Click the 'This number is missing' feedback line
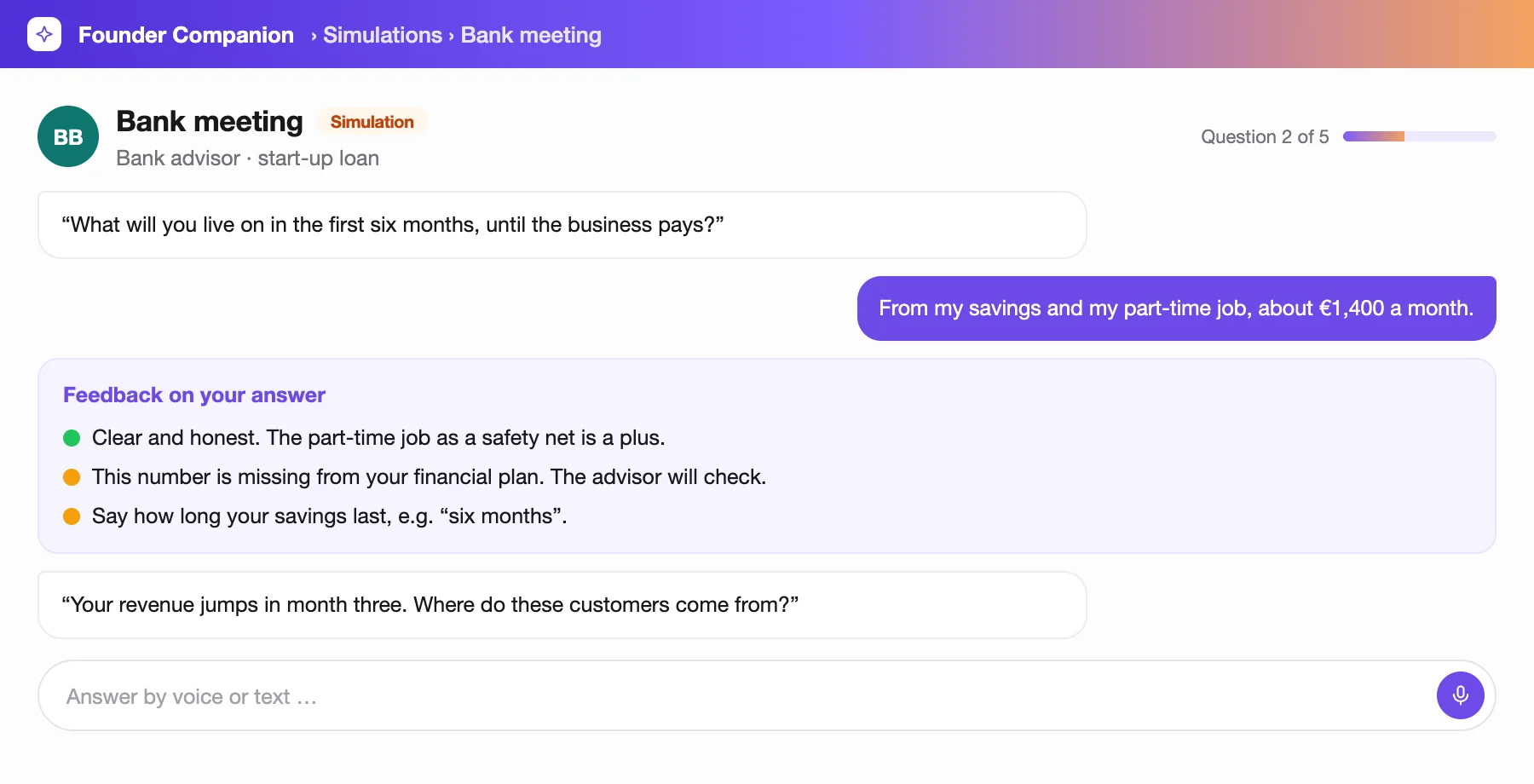Viewport: 1534px width, 784px height. [x=429, y=477]
